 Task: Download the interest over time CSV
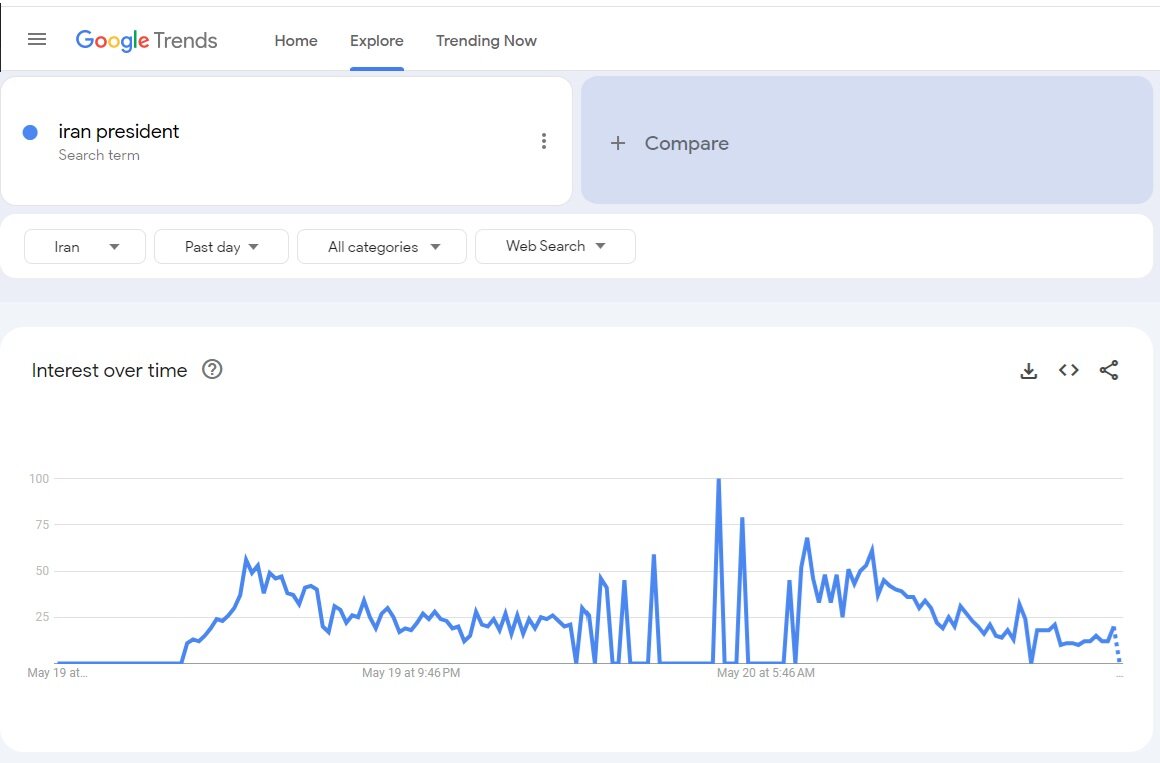pos(1028,371)
